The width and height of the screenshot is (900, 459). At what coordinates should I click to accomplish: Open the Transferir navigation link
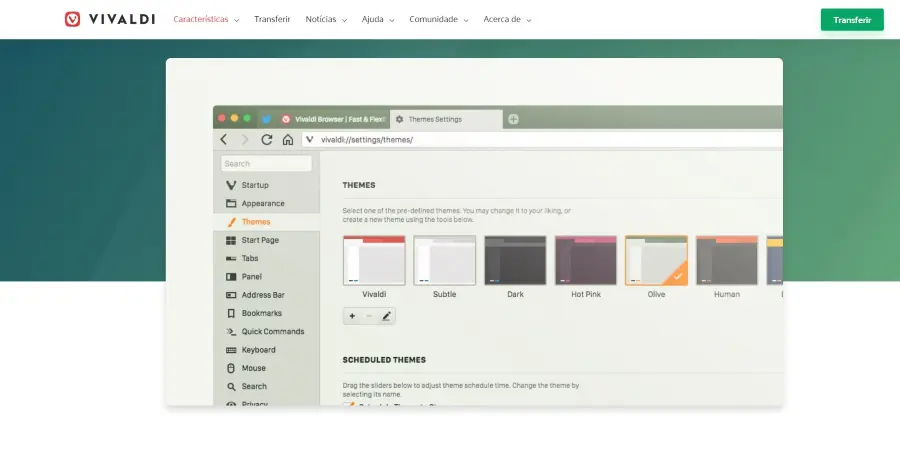tap(272, 19)
